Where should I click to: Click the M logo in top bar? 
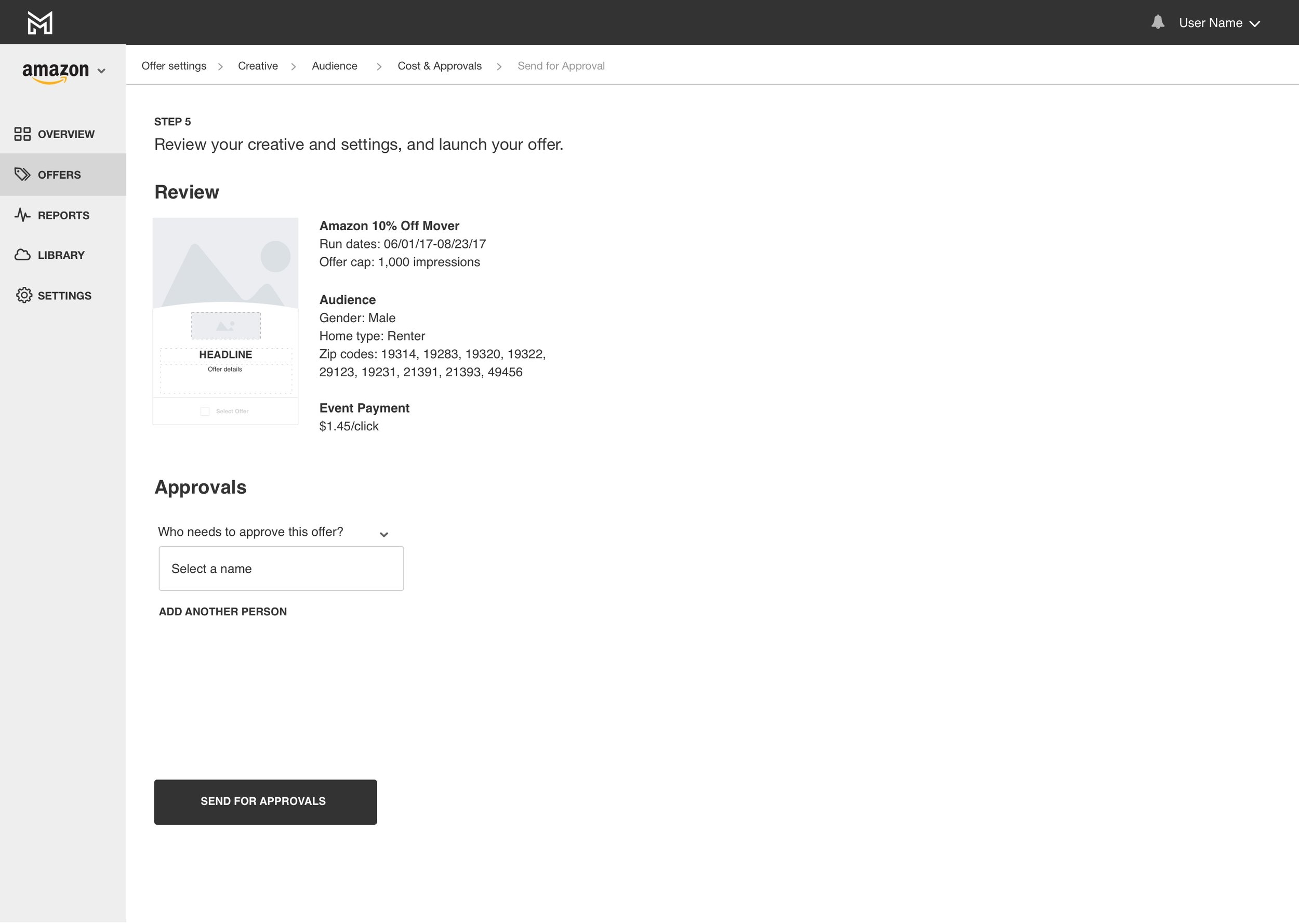[40, 23]
